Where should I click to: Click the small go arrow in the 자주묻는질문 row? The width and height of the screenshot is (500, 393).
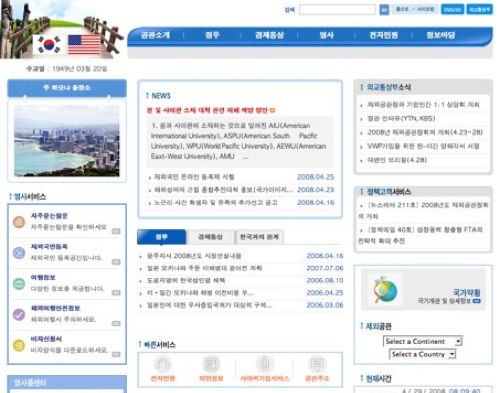pyautogui.click(x=116, y=231)
